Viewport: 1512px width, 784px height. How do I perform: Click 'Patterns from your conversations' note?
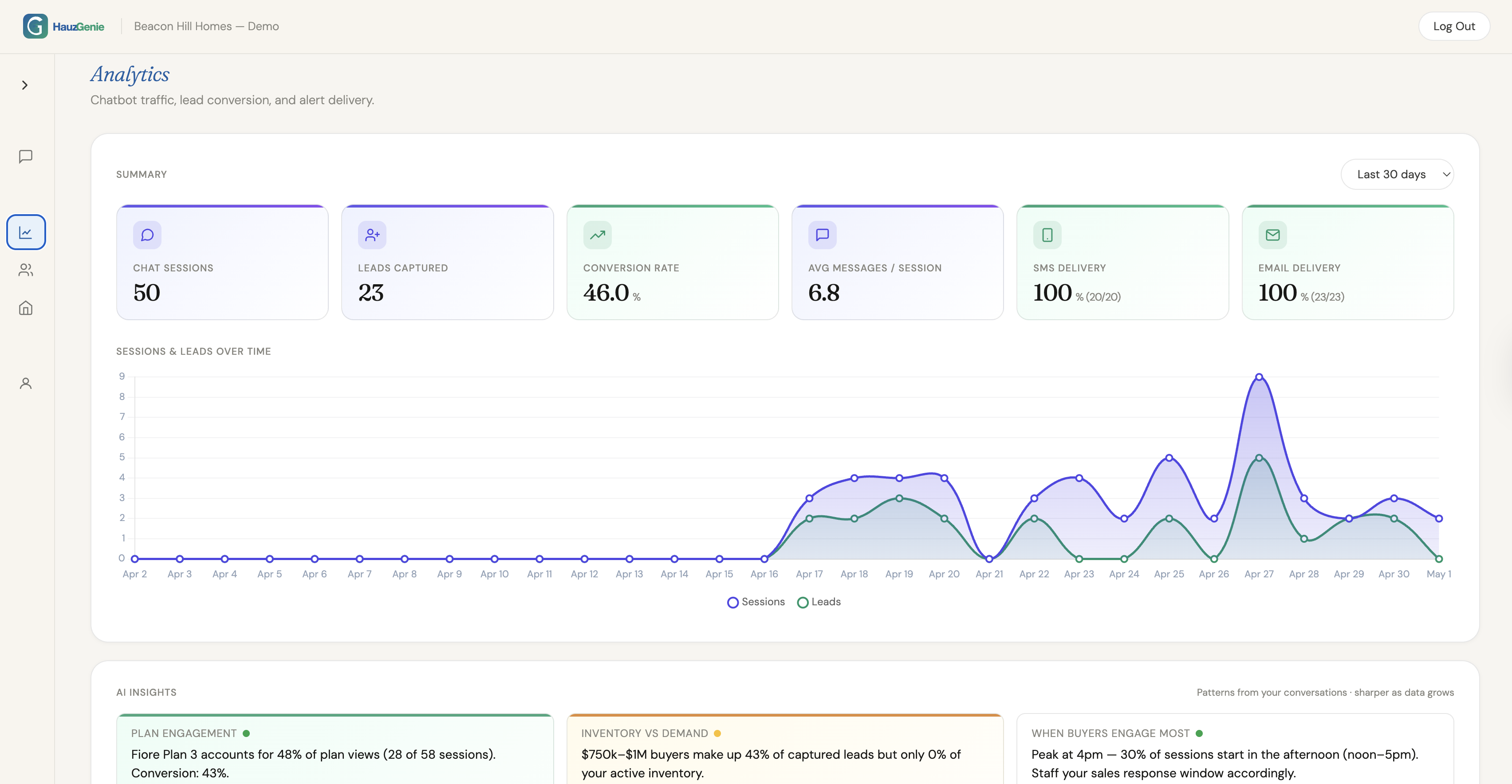[x=1325, y=693]
